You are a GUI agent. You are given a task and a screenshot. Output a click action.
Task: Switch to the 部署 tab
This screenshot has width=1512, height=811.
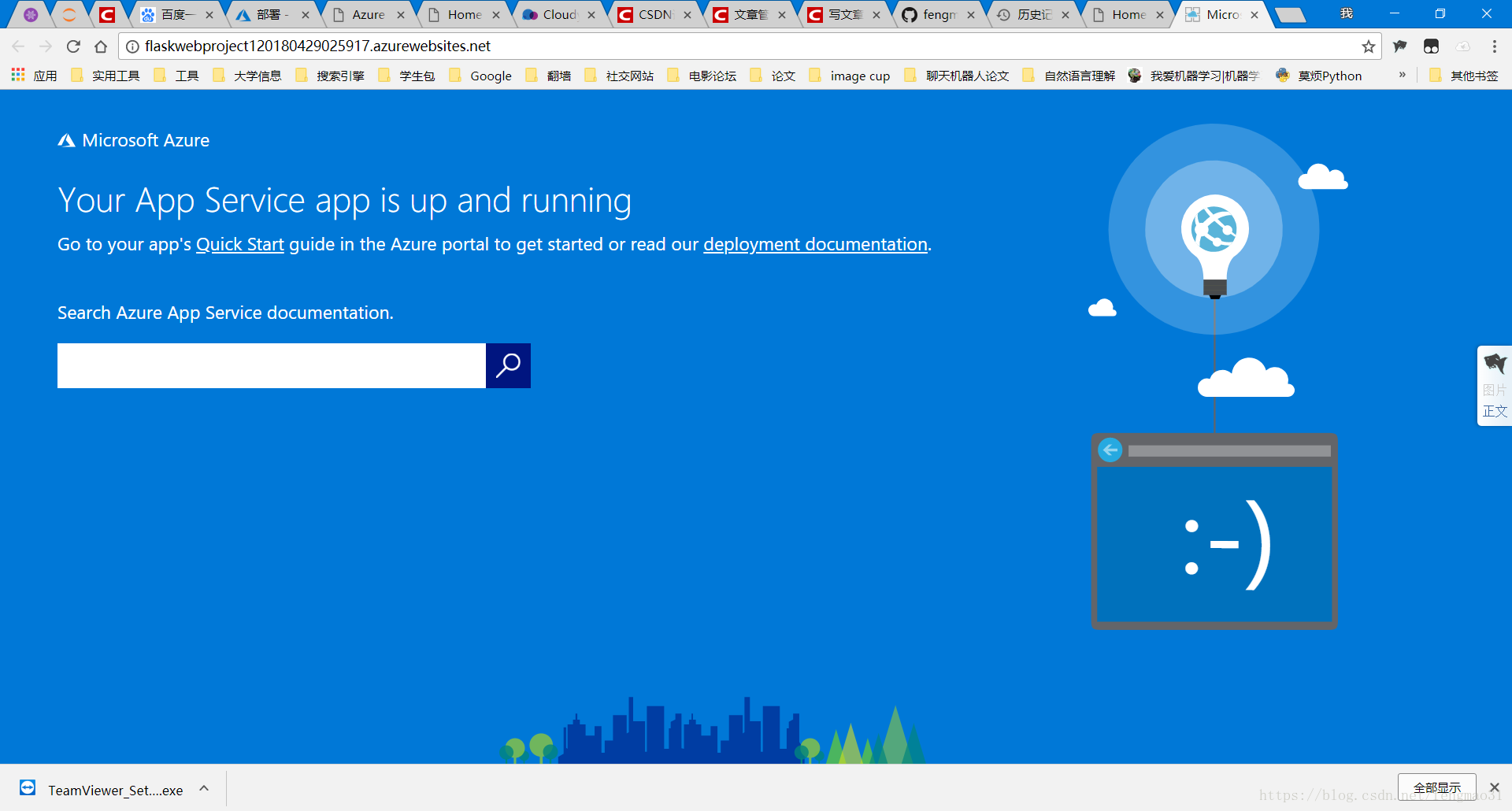point(272,15)
